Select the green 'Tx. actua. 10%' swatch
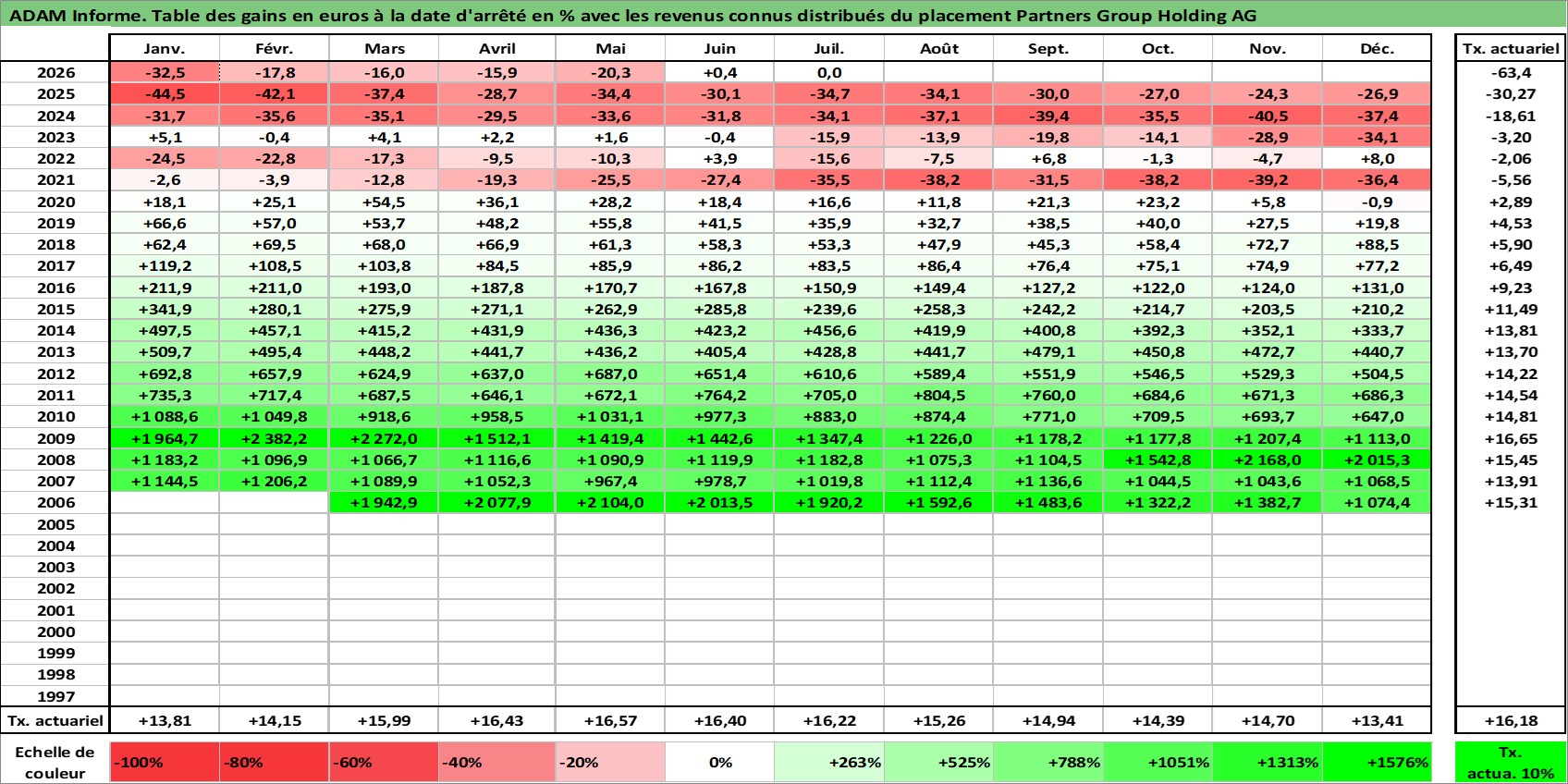Image resolution: width=1568 pixels, height=784 pixels. tap(1511, 763)
